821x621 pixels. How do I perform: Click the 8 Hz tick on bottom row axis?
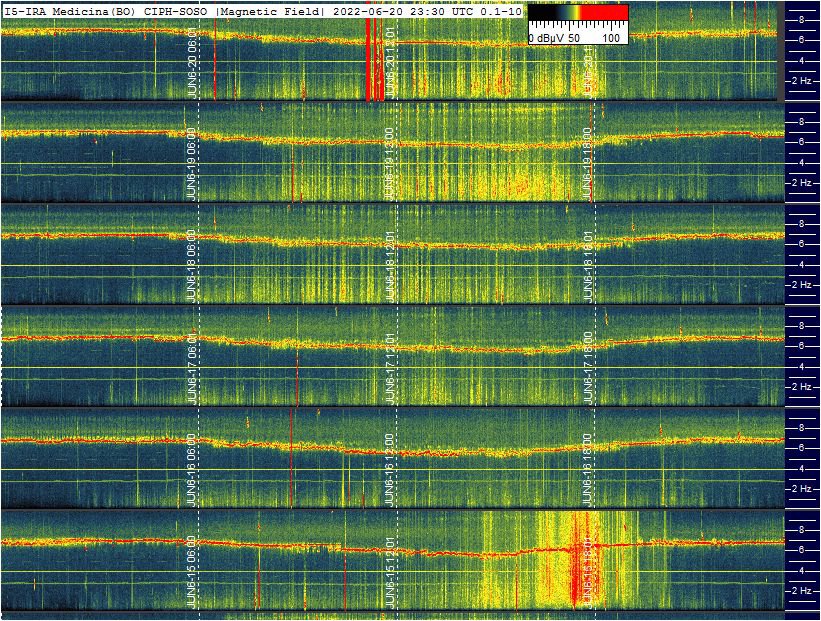tap(801, 529)
